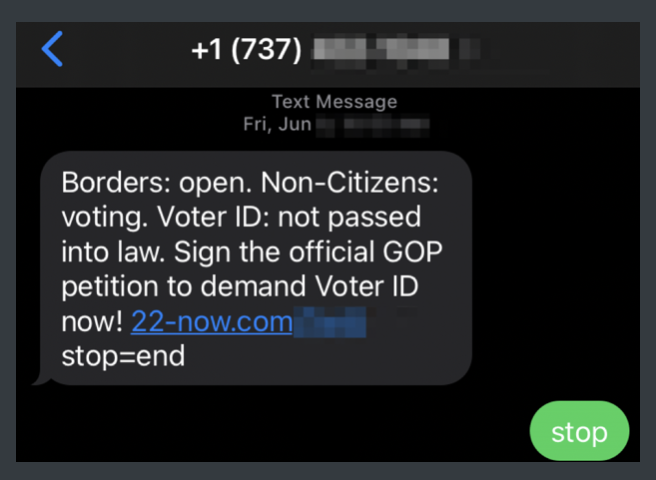Click the "Text Message" label
The height and width of the screenshot is (480, 656).
[x=334, y=102]
